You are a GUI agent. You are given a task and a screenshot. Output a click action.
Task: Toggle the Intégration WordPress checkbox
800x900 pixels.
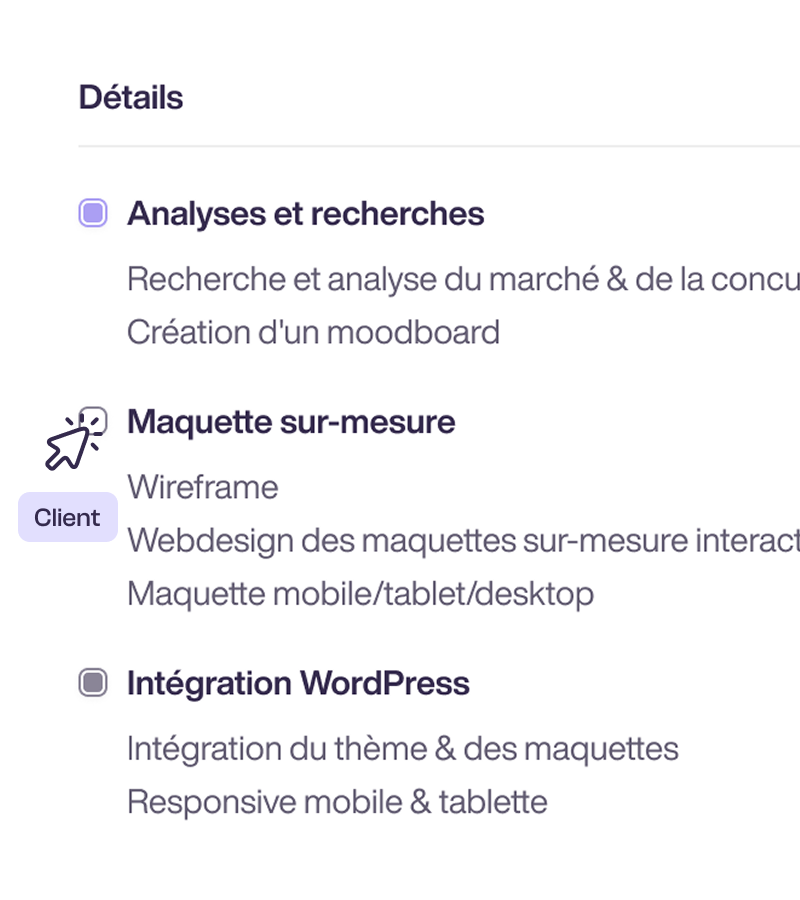(x=93, y=682)
